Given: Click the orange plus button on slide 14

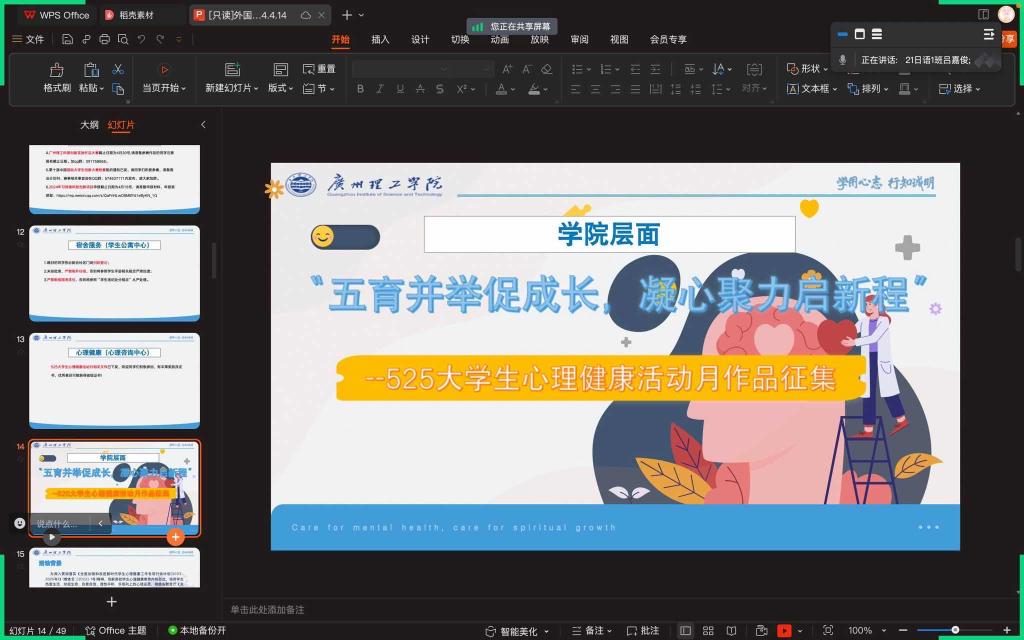Looking at the screenshot, I should pyautogui.click(x=176, y=537).
